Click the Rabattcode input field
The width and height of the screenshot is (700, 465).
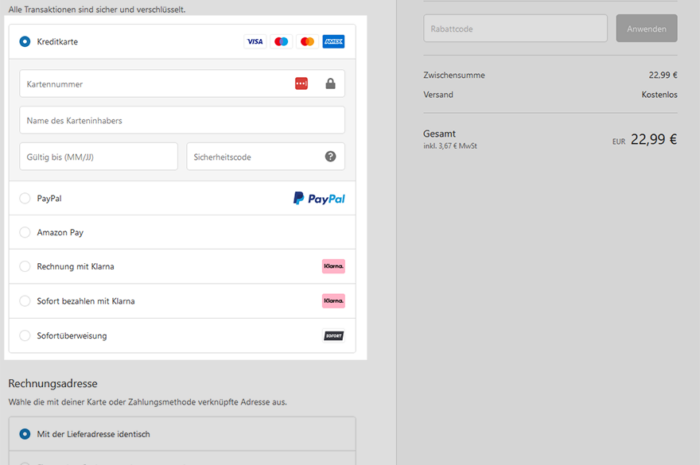pyautogui.click(x=515, y=29)
